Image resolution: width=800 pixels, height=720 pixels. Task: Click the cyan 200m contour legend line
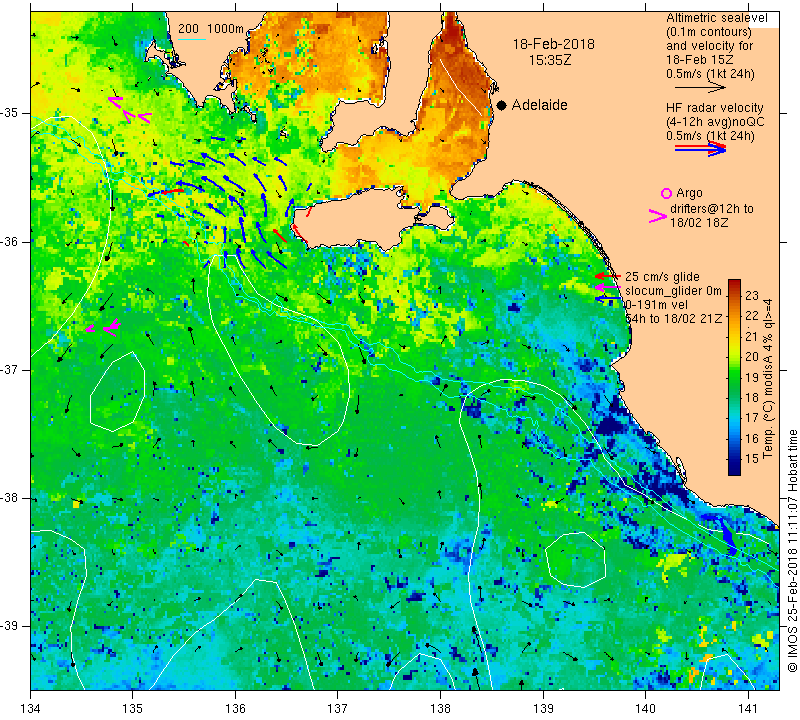coord(191,39)
